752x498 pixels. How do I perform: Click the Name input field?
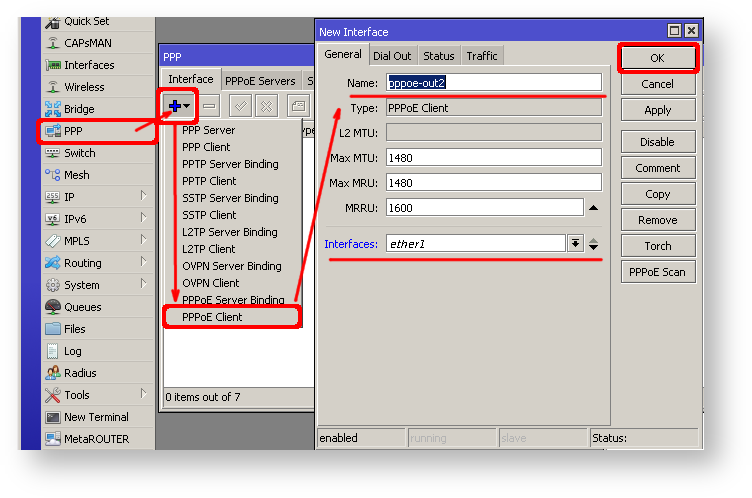(x=494, y=82)
